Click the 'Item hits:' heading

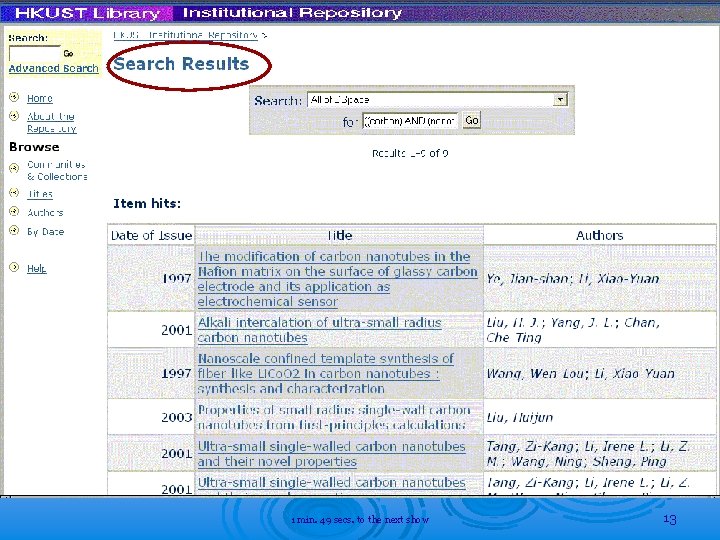tap(147, 203)
